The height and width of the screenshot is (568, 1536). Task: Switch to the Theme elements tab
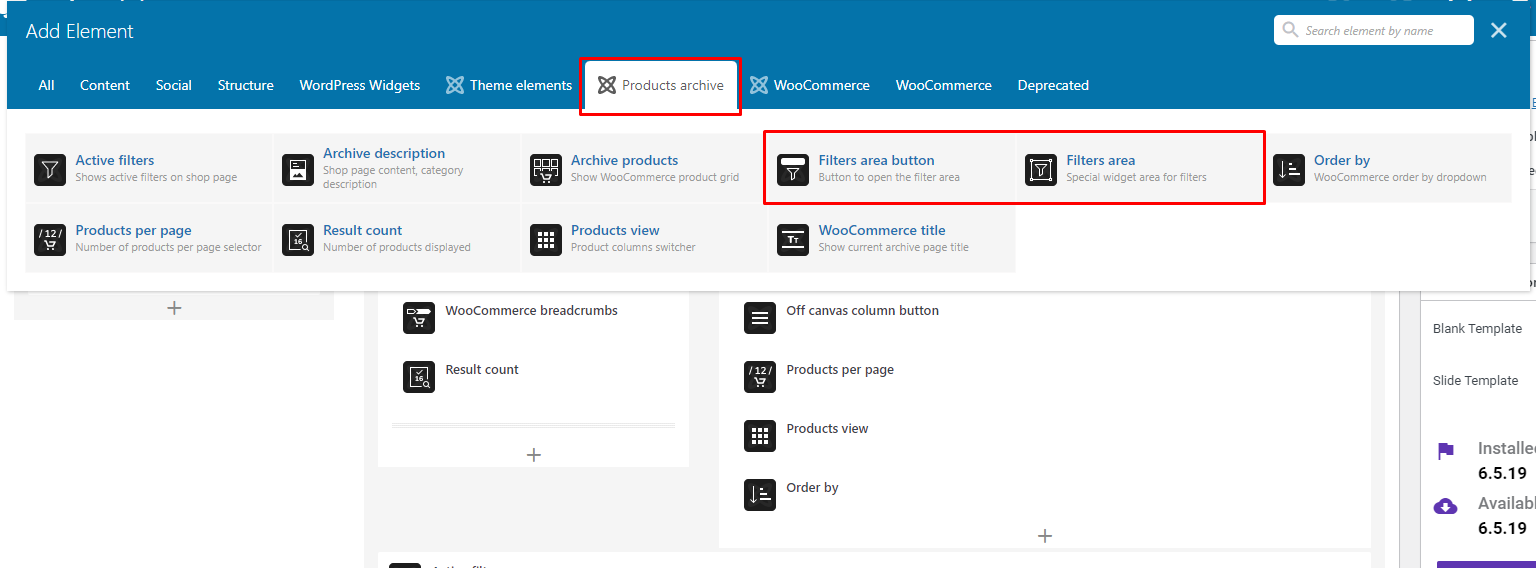point(509,85)
